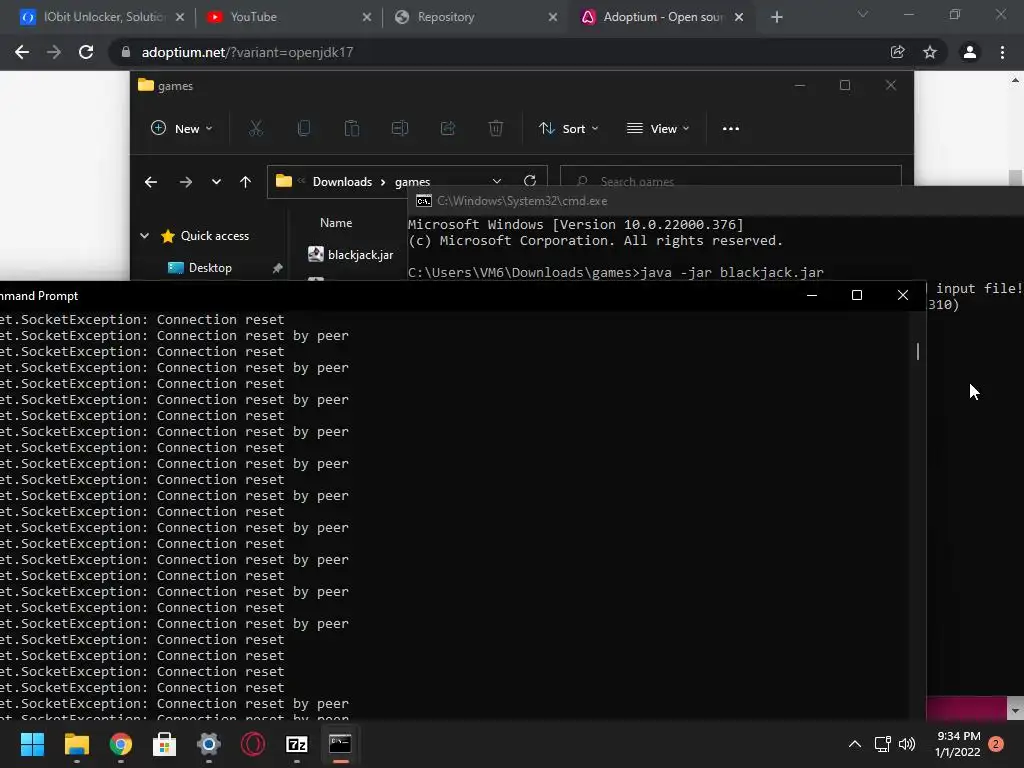Show hidden system tray icons
Image resolution: width=1024 pixels, height=768 pixels.
[x=855, y=744]
